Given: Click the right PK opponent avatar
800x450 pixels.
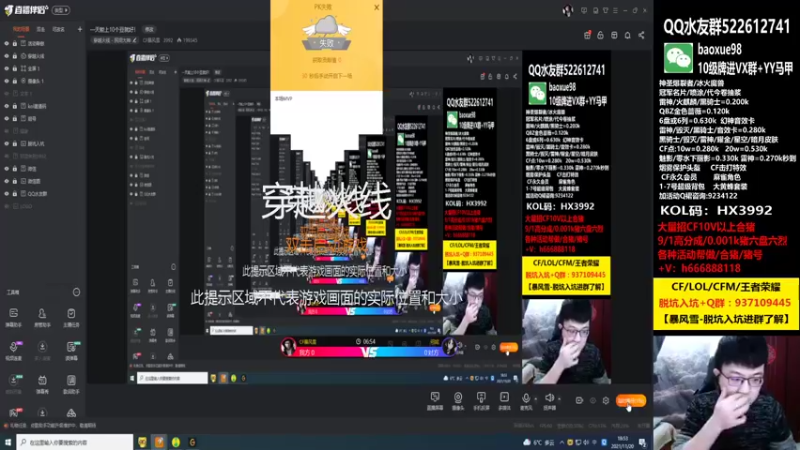Looking at the screenshot, I should [449, 346].
